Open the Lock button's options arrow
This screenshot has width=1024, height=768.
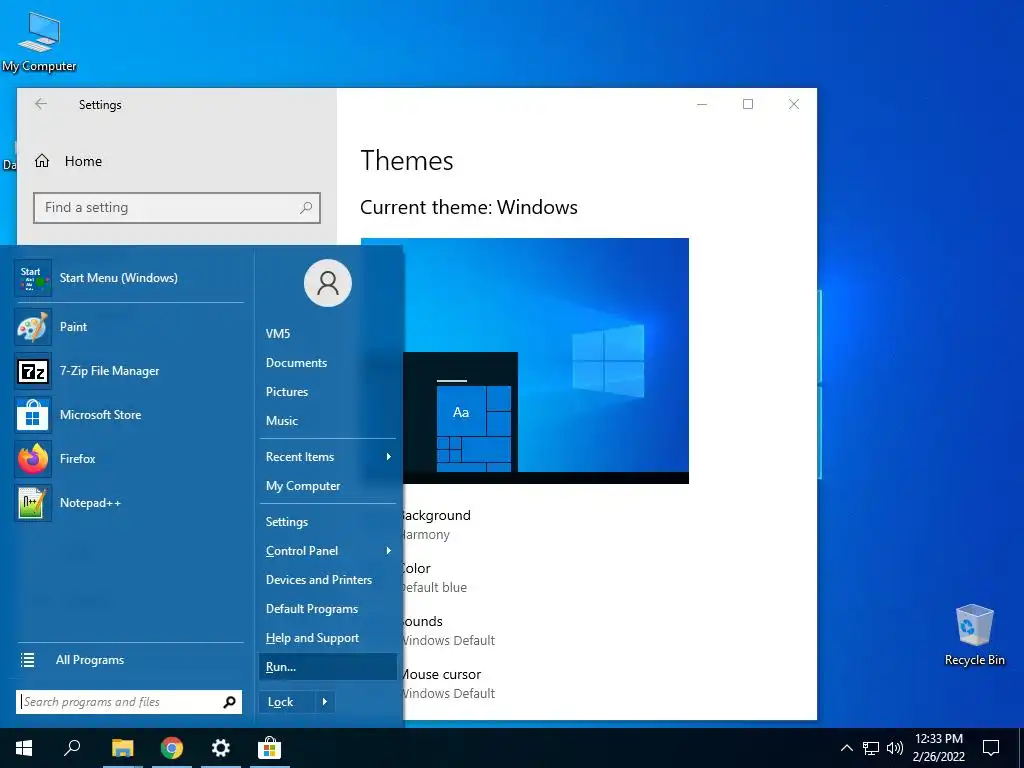point(325,702)
